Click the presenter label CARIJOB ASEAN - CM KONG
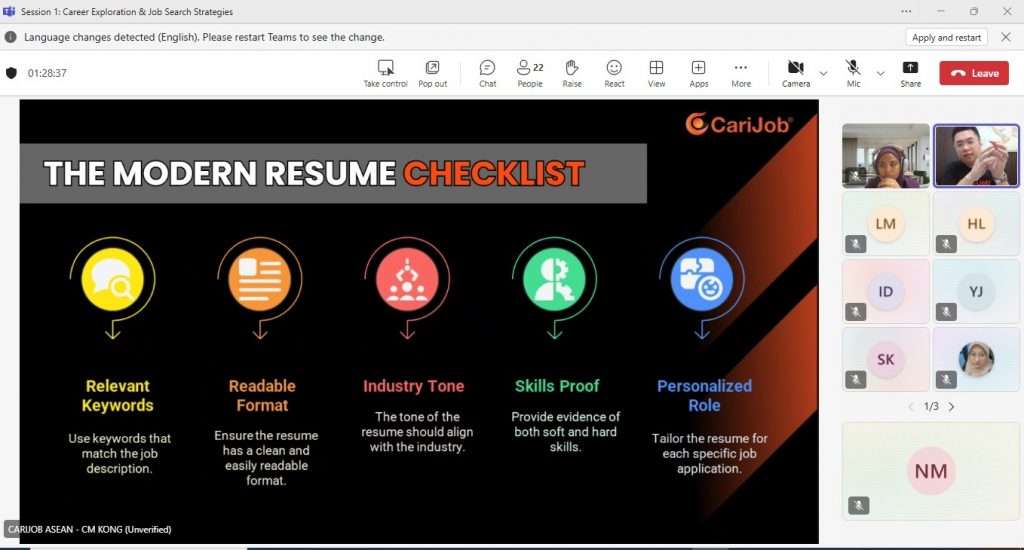 coord(89,529)
